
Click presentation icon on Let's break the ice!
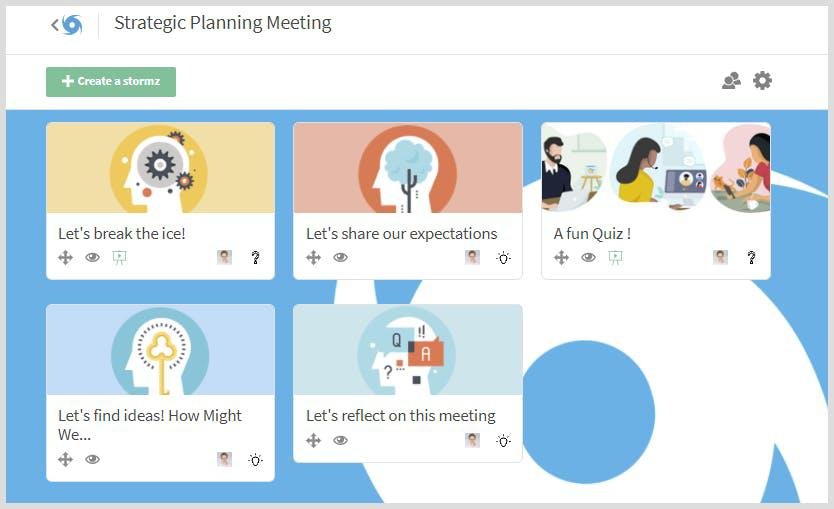pyautogui.click(x=120, y=257)
